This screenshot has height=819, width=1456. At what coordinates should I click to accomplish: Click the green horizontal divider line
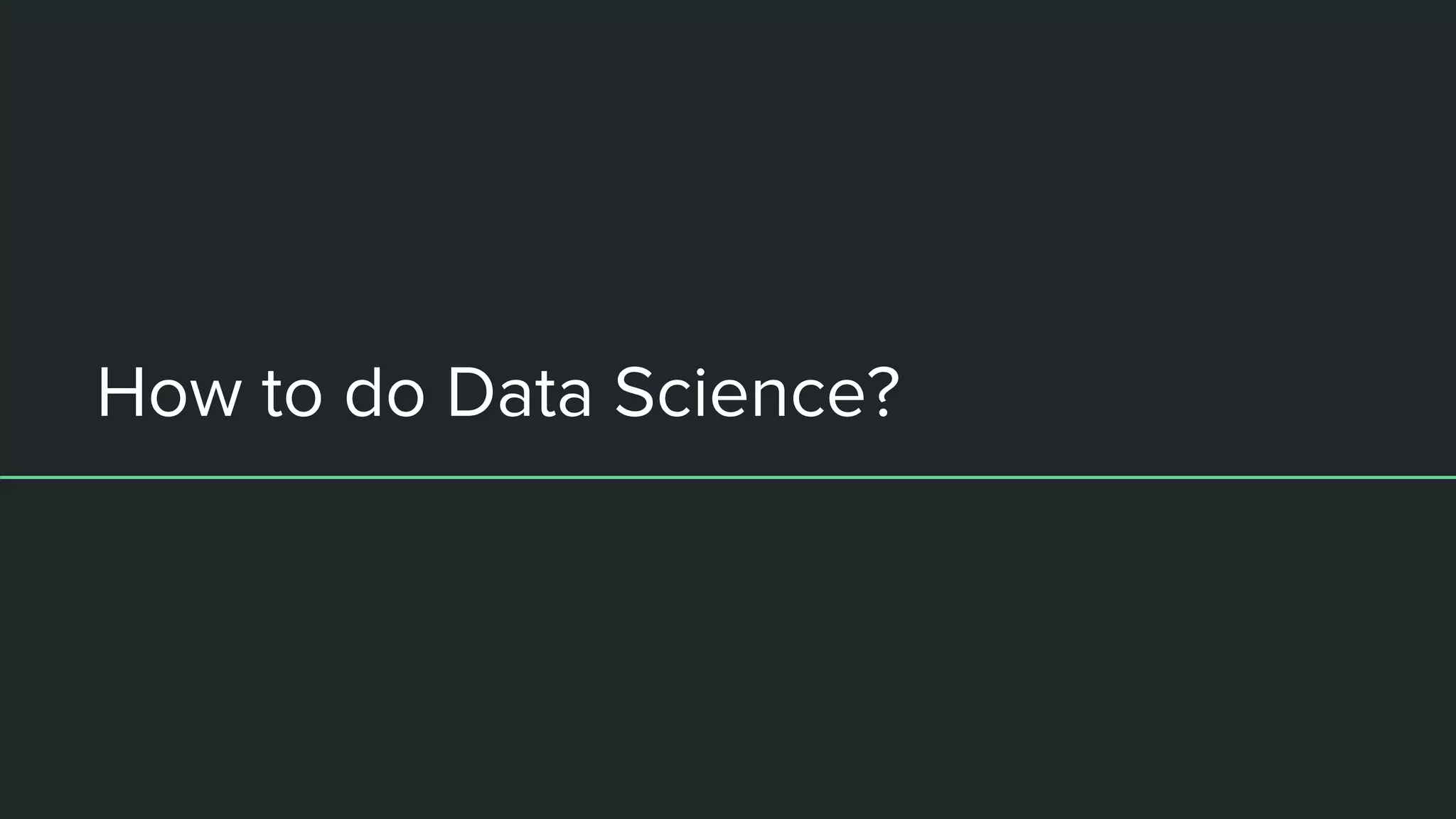click(x=728, y=477)
